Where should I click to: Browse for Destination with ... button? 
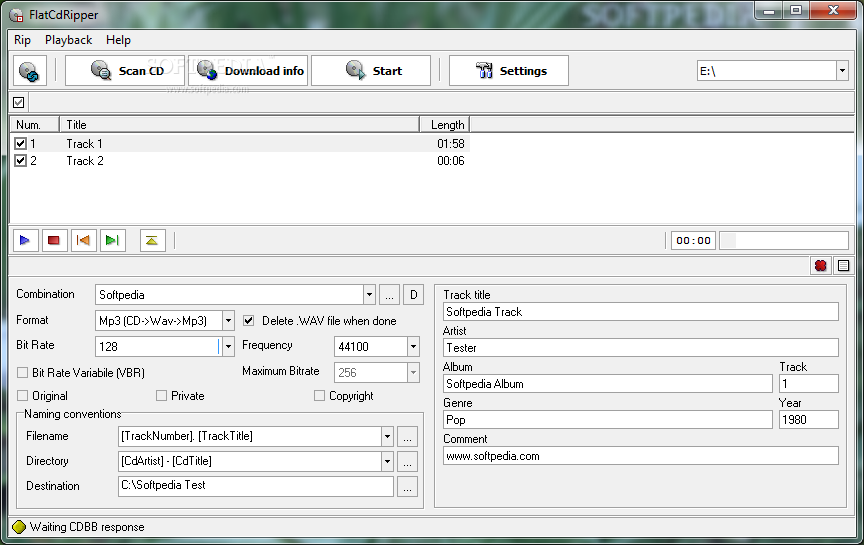[407, 487]
